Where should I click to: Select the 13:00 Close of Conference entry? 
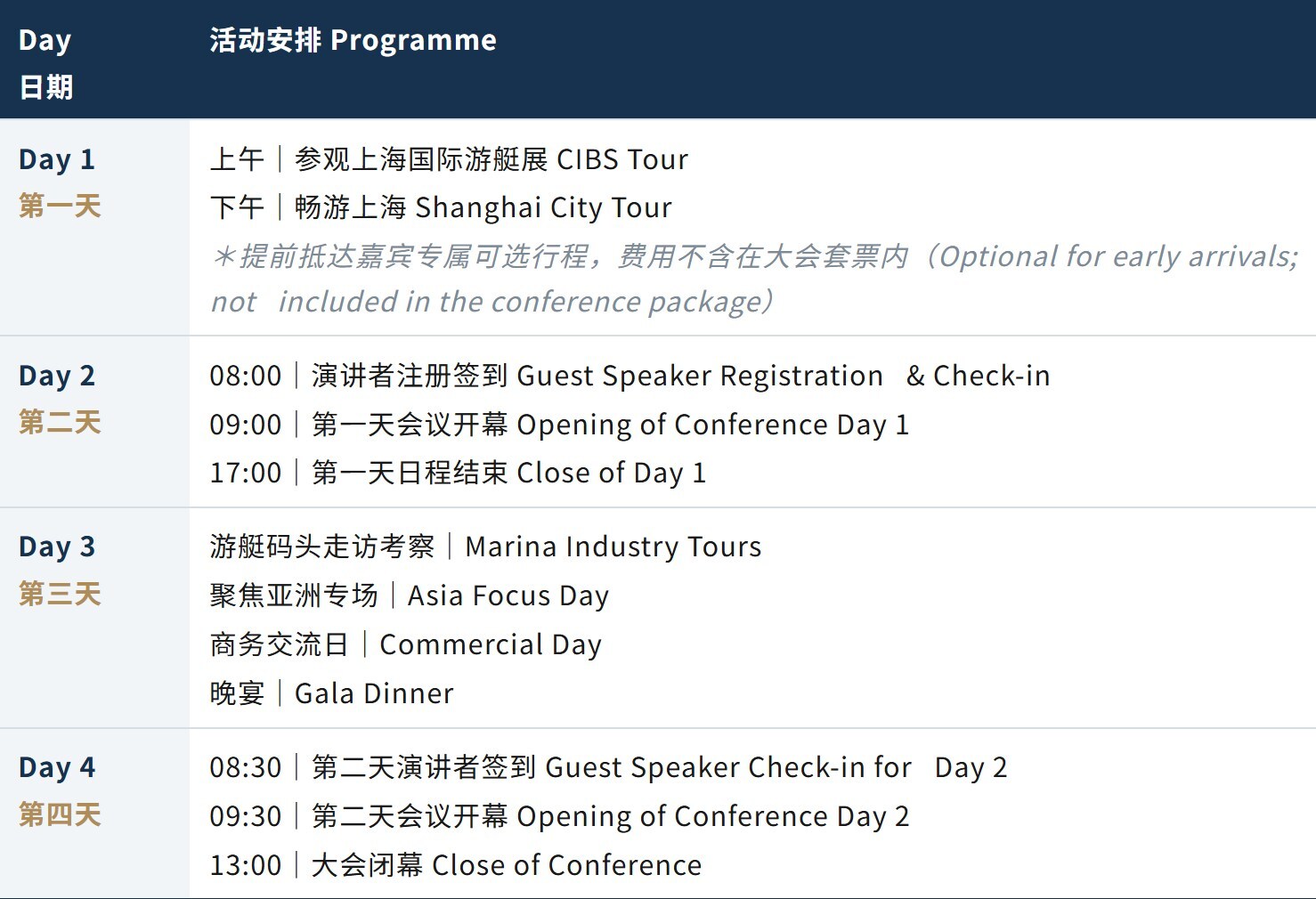point(456,865)
